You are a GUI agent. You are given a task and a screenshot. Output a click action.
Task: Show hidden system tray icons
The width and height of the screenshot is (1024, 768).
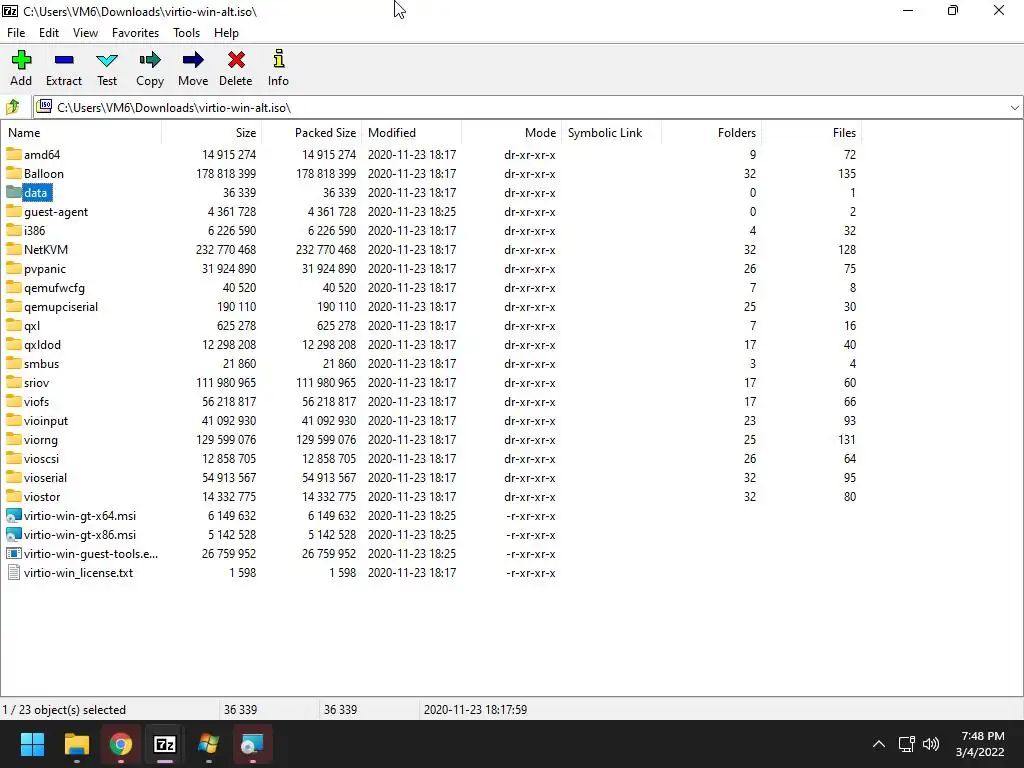[879, 744]
